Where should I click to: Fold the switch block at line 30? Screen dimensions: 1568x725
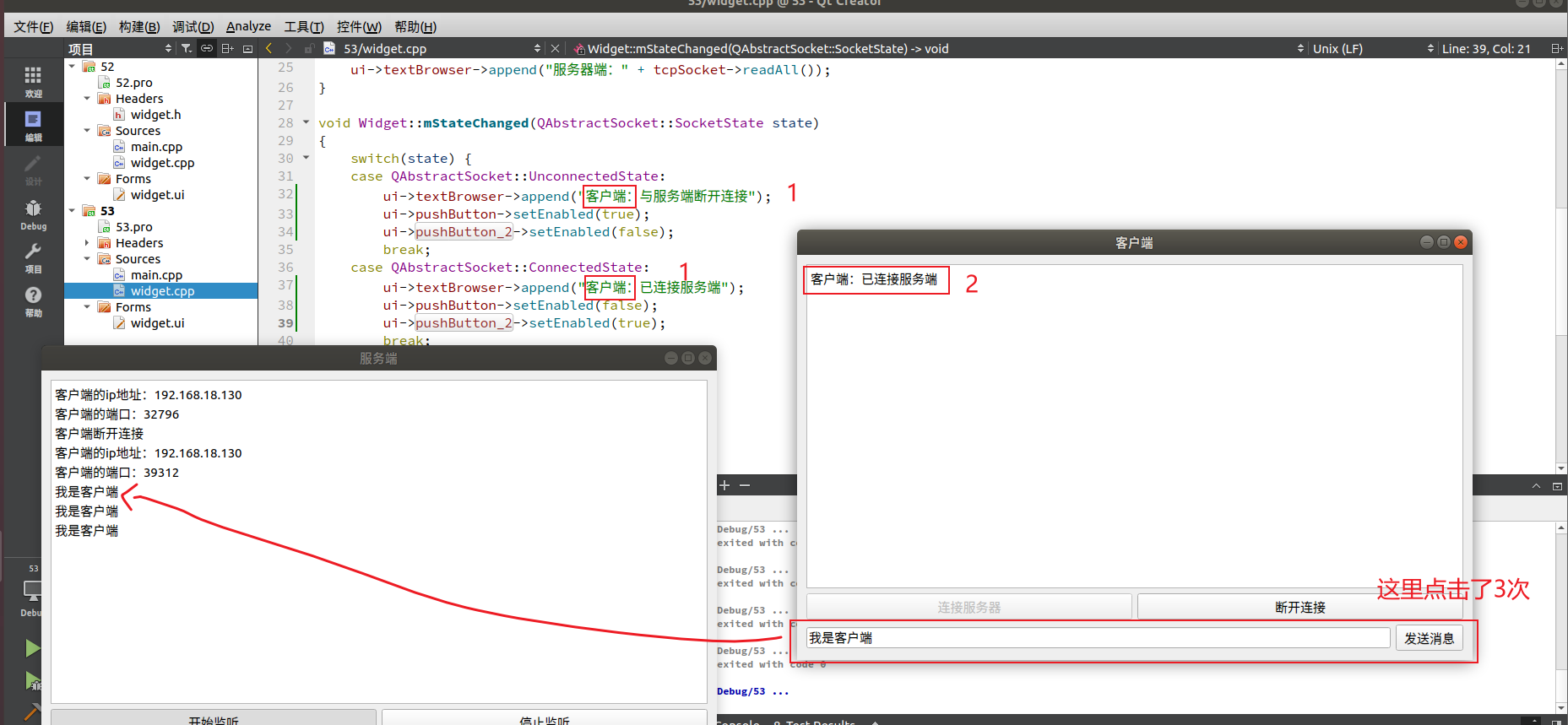306,158
